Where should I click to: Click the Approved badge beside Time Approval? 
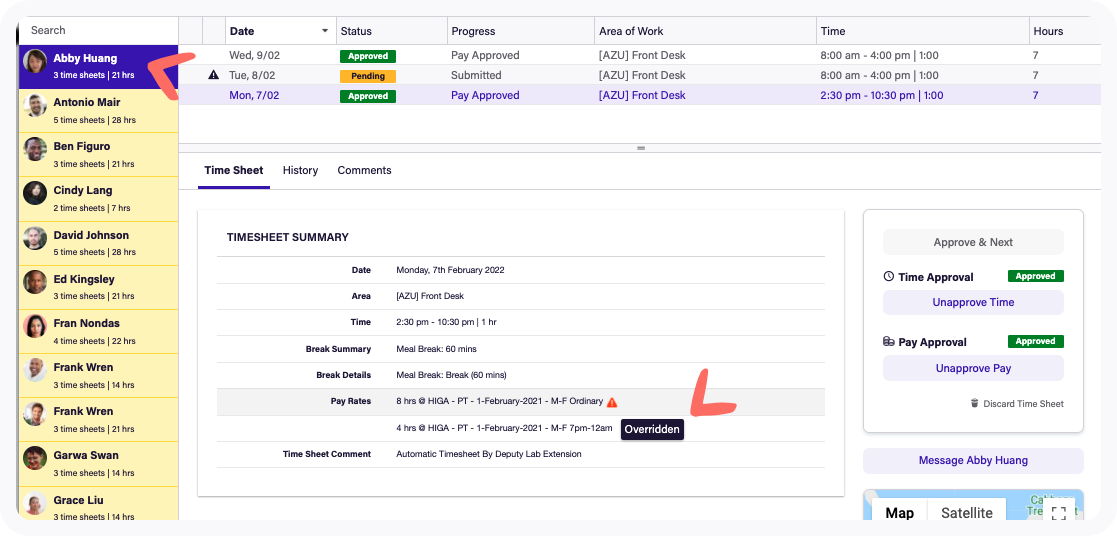[1036, 276]
